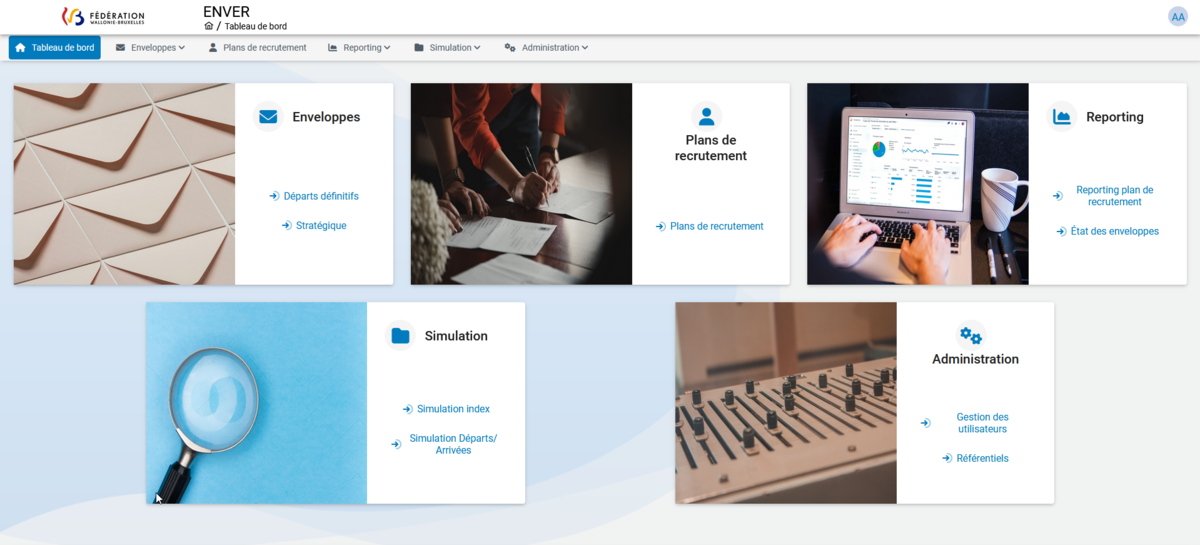This screenshot has height=545, width=1200.
Task: Open Plans de recrutement in the navbar
Action: [x=257, y=48]
